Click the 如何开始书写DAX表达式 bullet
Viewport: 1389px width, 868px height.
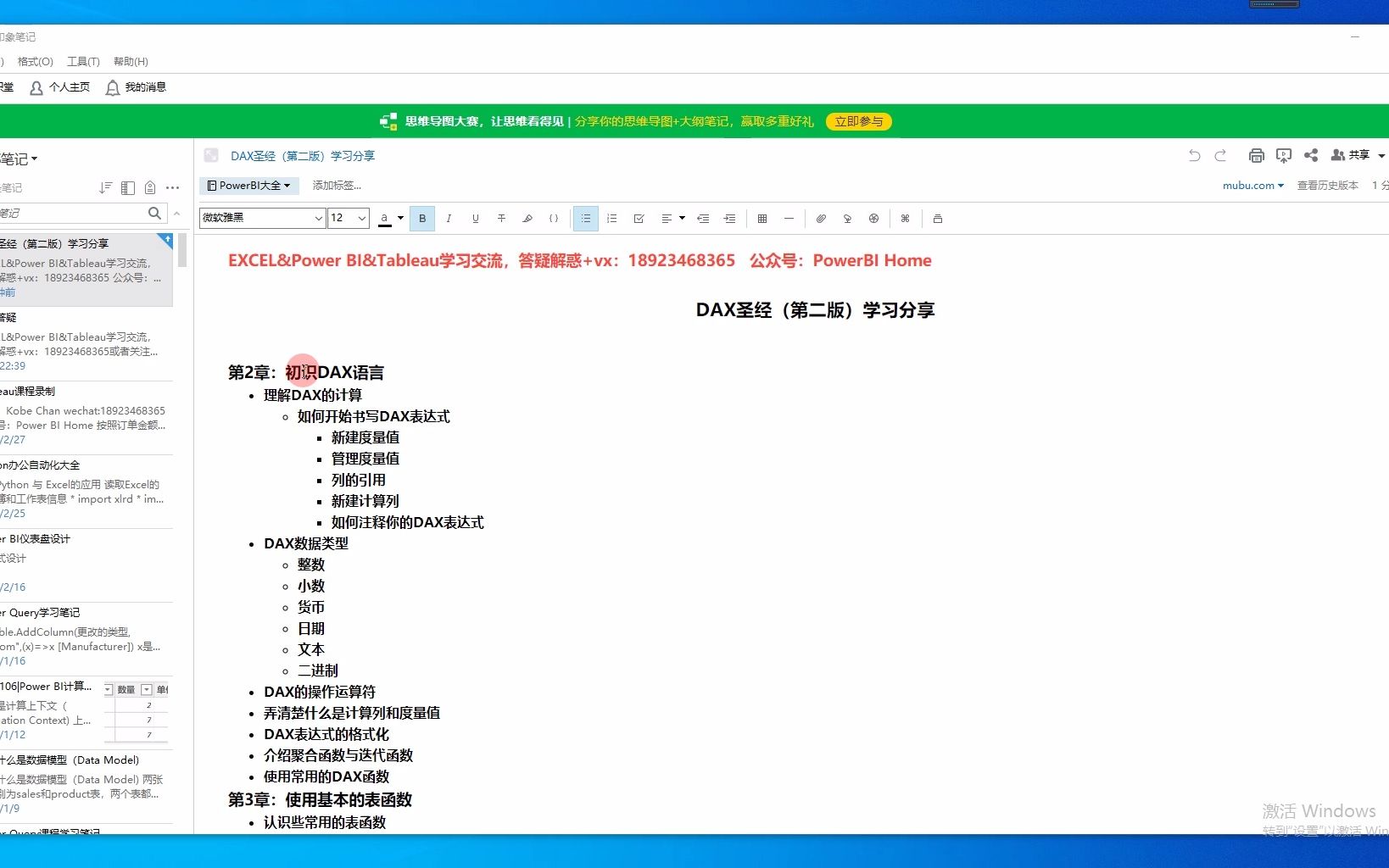374,416
